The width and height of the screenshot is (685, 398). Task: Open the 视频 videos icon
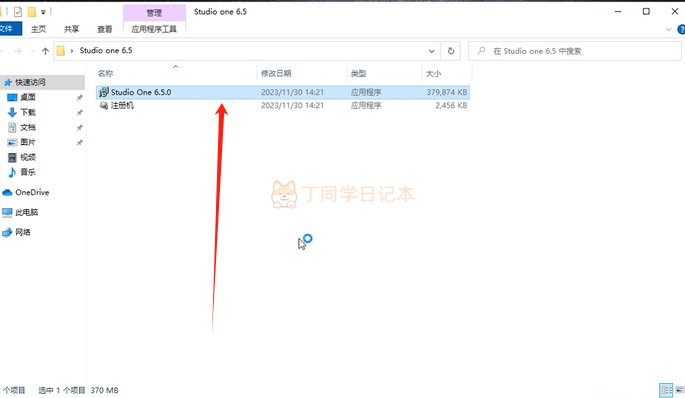12,157
